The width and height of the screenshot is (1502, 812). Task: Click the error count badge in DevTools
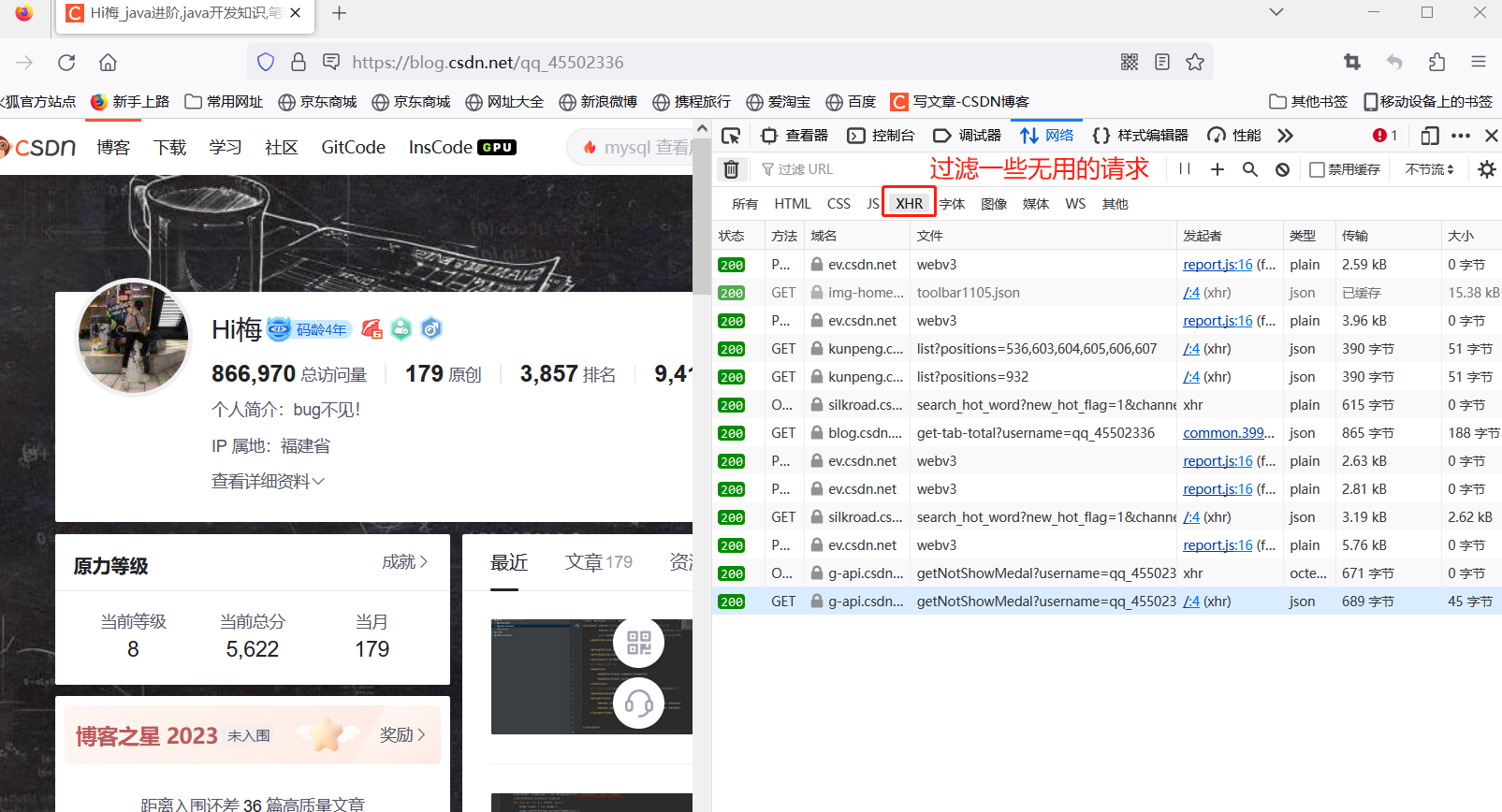(1385, 136)
